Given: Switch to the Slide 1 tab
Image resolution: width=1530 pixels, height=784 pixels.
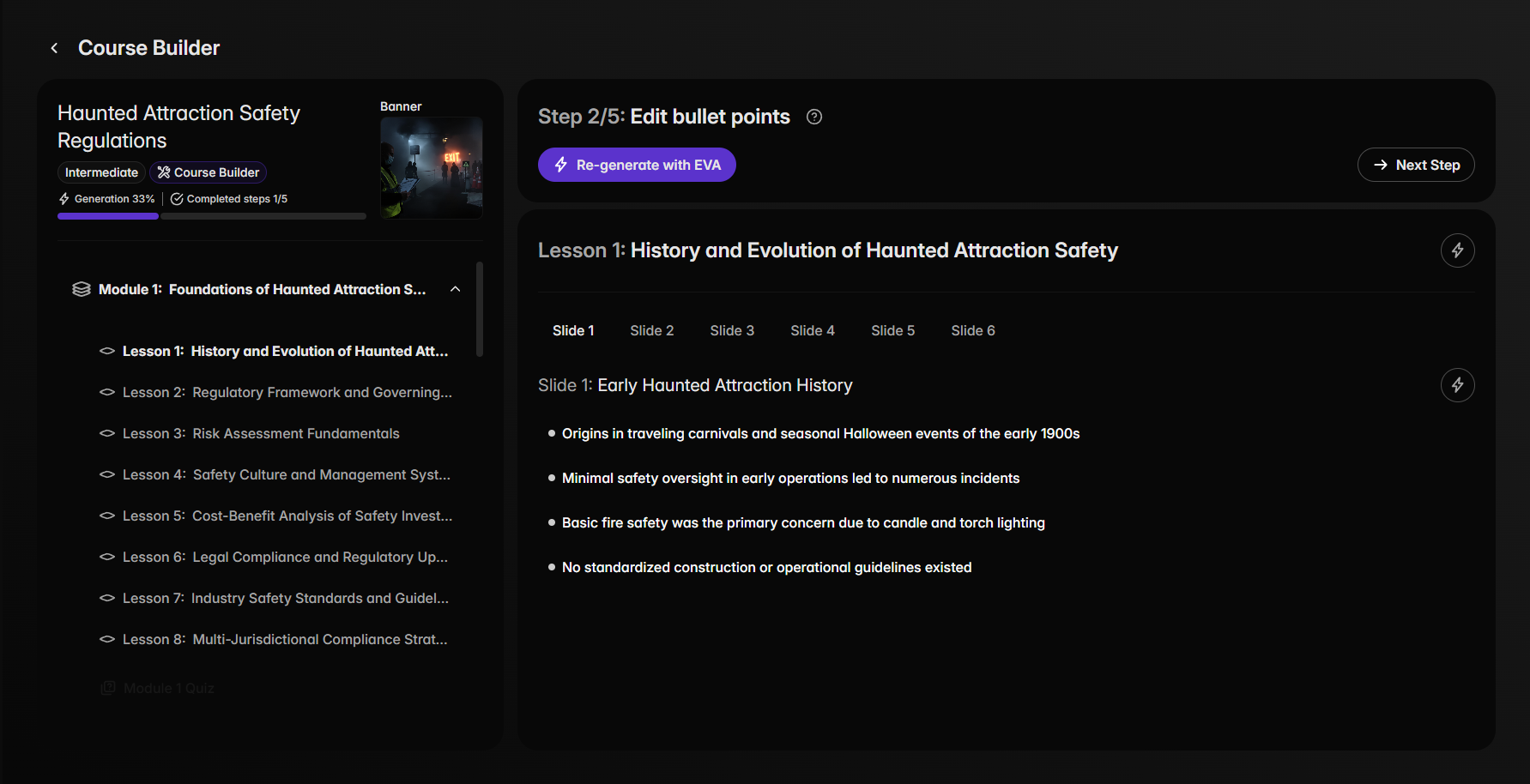Looking at the screenshot, I should pyautogui.click(x=573, y=330).
